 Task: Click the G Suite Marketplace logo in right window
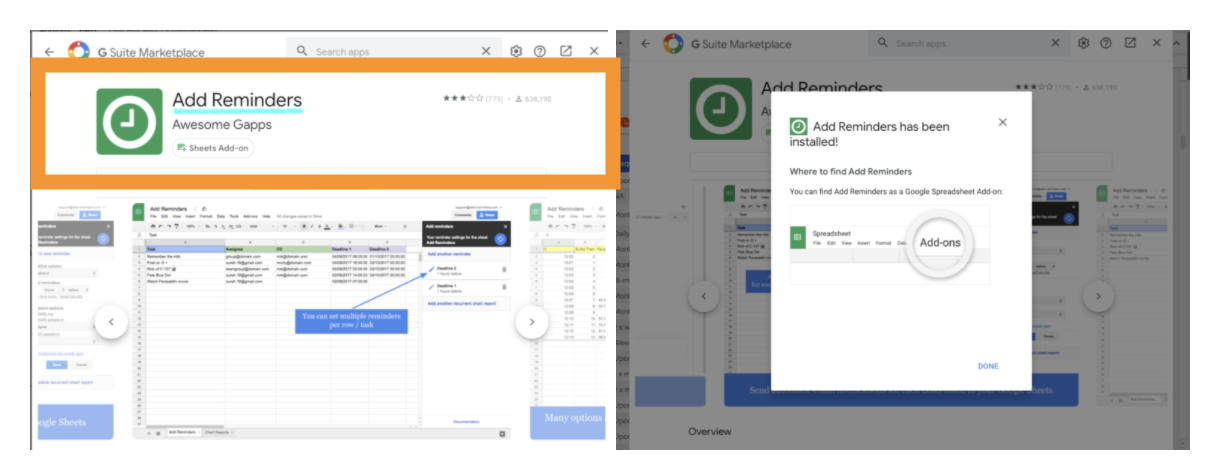click(673, 44)
